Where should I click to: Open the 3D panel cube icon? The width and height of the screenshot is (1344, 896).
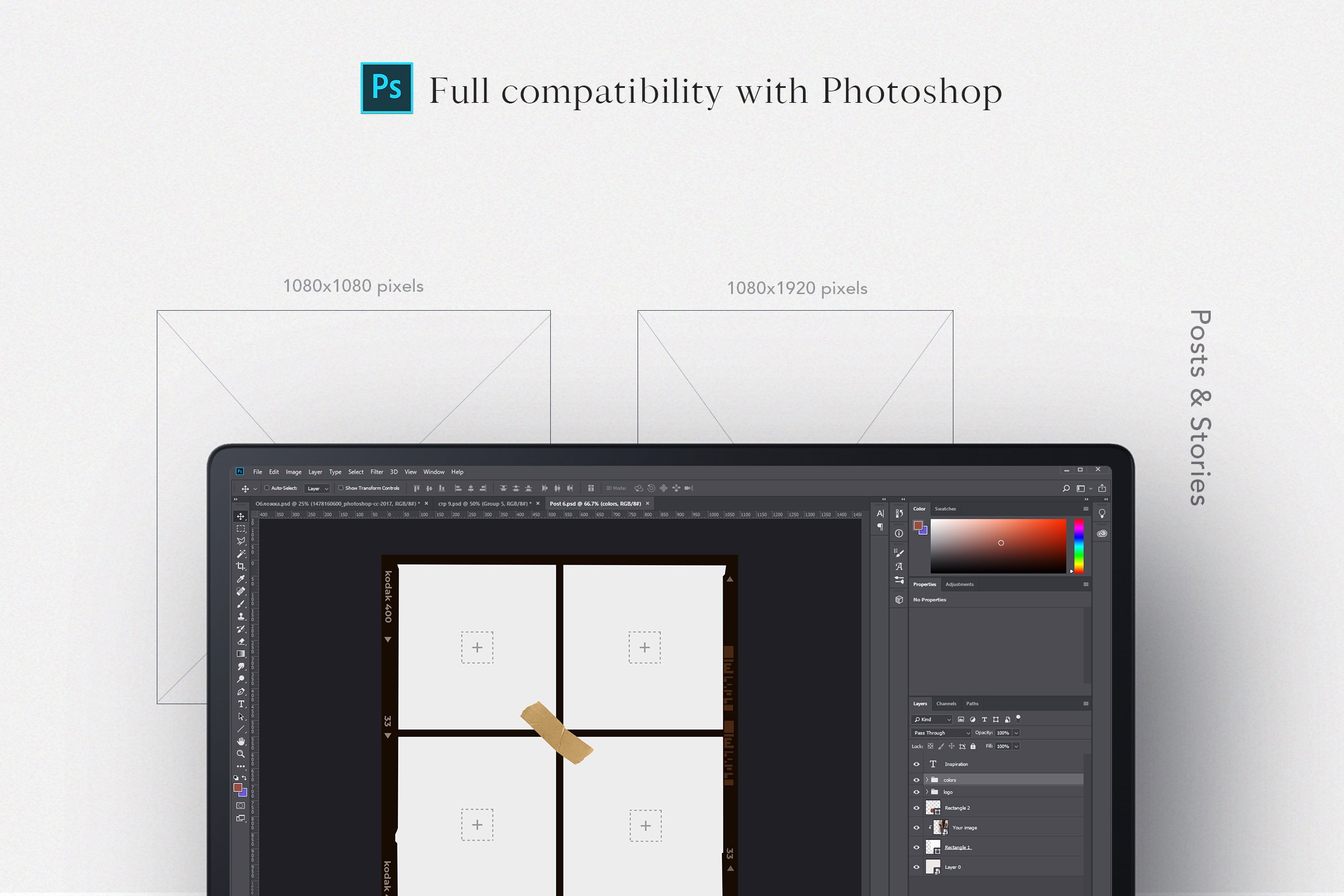click(x=899, y=600)
